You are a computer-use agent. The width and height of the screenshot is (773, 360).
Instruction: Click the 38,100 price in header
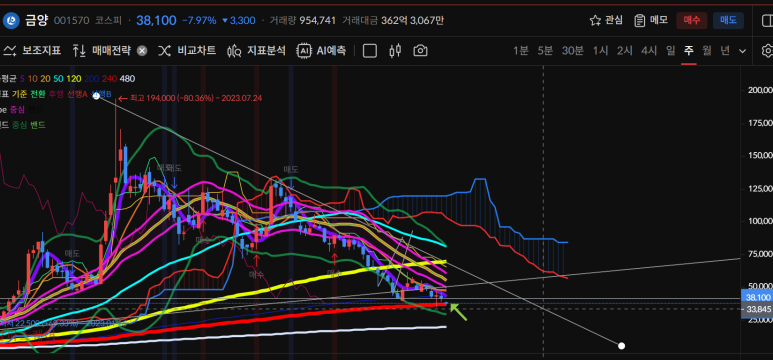156,20
